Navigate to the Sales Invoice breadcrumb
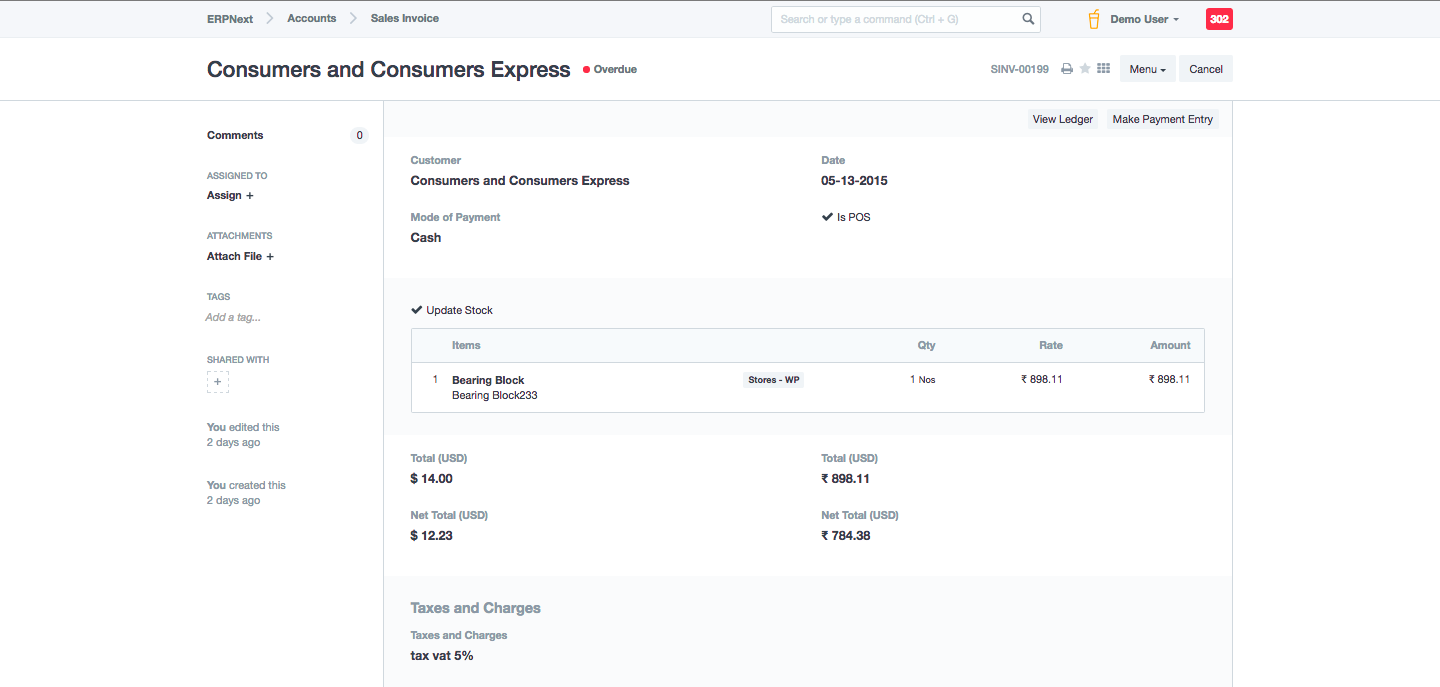The width and height of the screenshot is (1440, 687). pyautogui.click(x=404, y=18)
